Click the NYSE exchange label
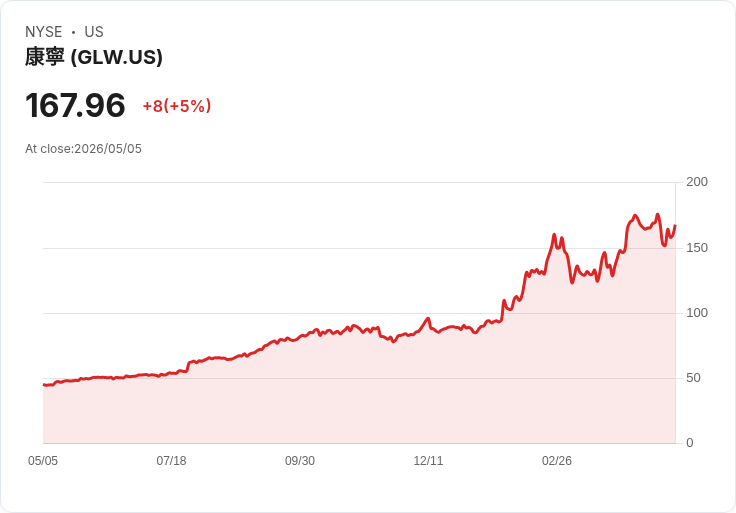This screenshot has height=513, width=736. 44,32
